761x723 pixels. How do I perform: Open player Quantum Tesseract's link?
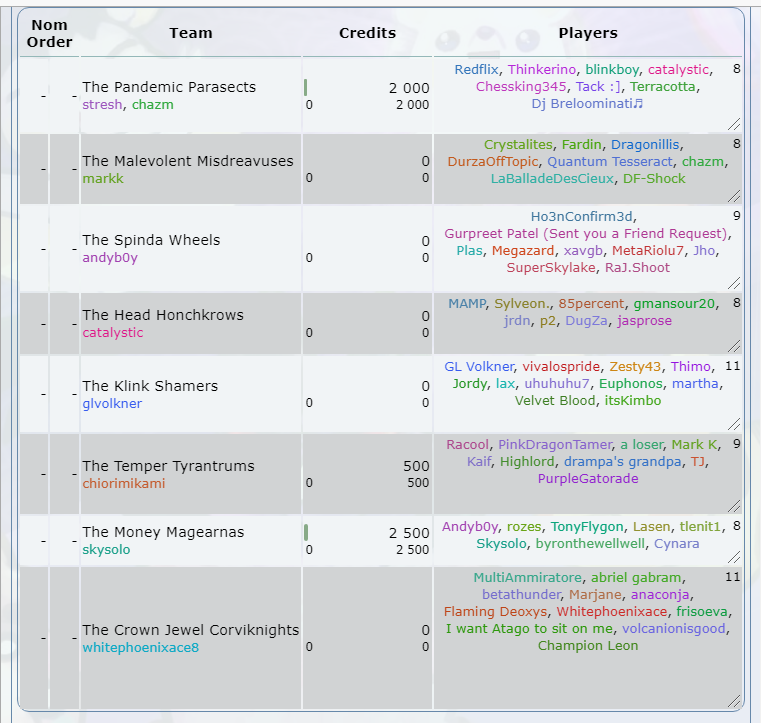[610, 162]
